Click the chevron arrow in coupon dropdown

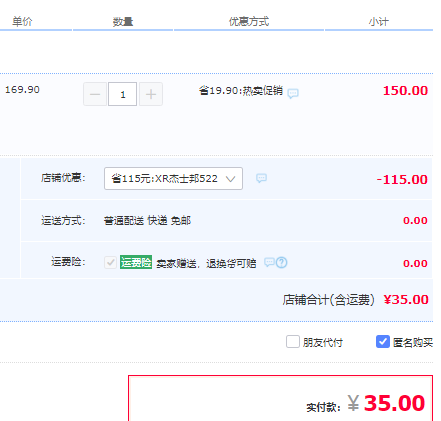tap(230, 179)
